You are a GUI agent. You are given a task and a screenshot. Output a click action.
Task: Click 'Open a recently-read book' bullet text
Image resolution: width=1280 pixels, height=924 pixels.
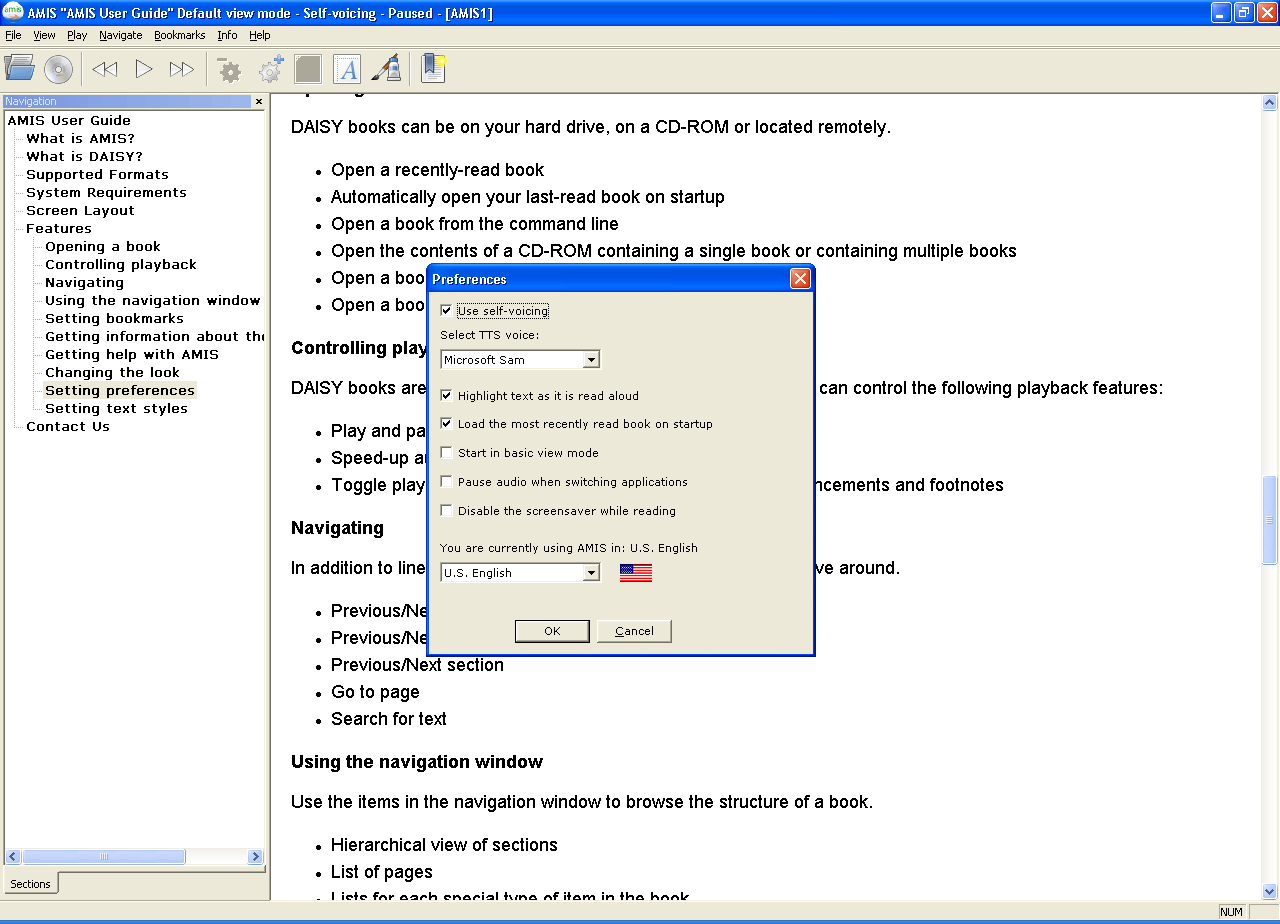[438, 170]
